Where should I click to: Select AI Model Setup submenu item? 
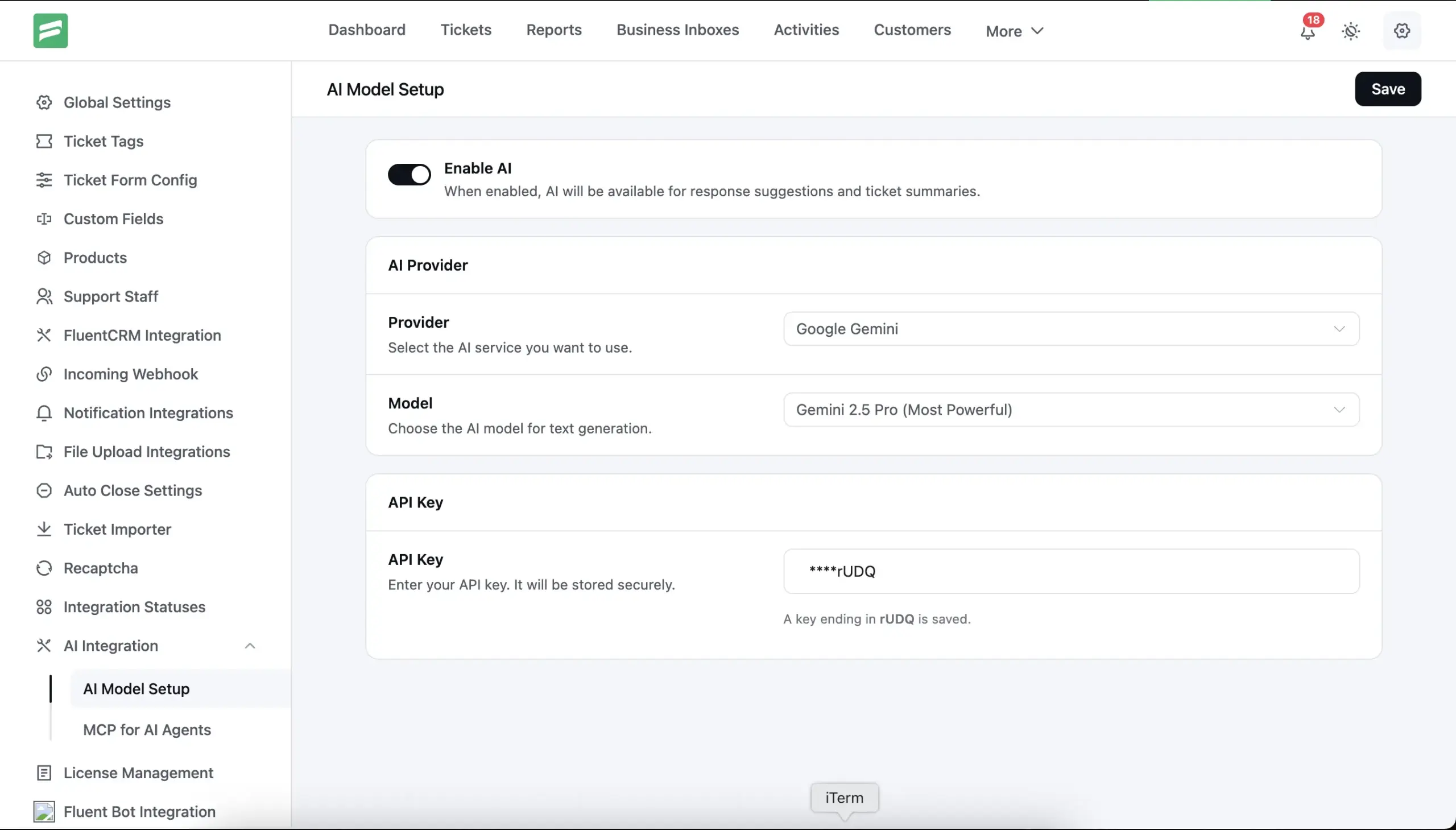[136, 688]
